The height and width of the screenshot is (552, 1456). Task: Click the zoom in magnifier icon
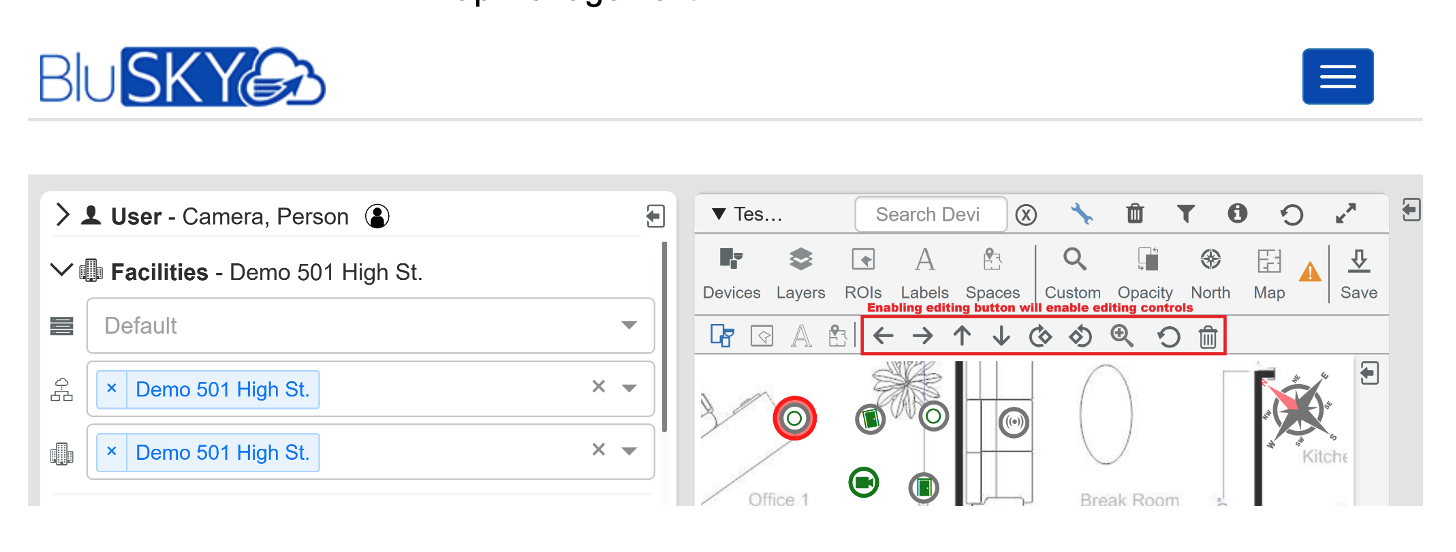click(x=1122, y=337)
